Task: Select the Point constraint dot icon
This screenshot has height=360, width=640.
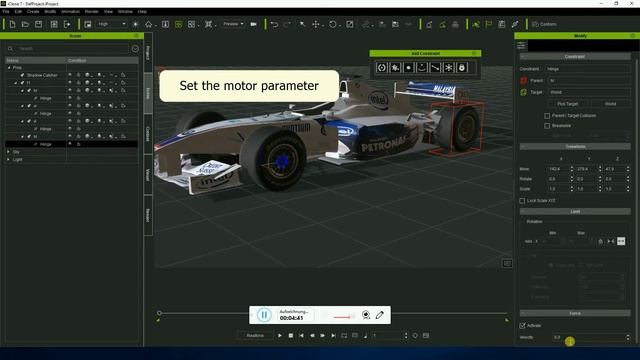Action: [409, 68]
